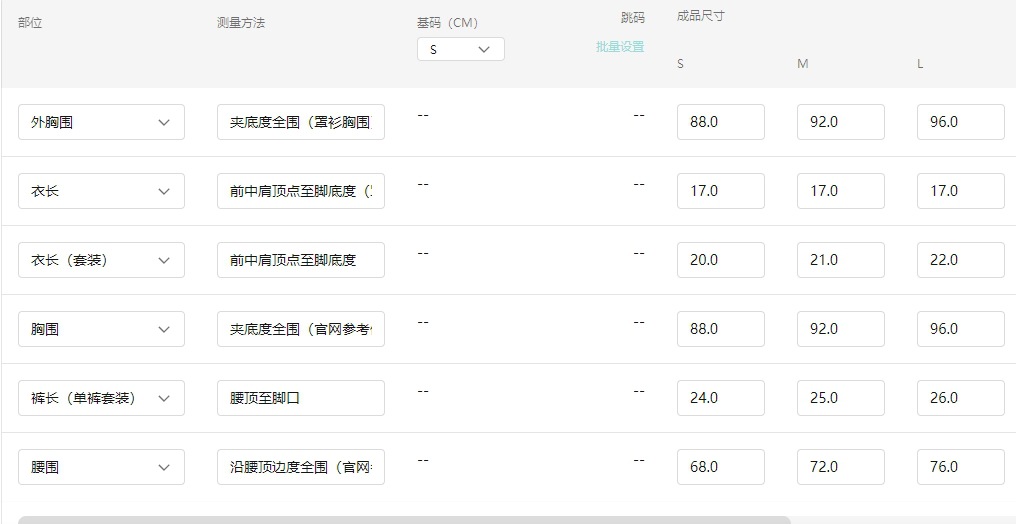Select the 外胸围 size S field 88.0
This screenshot has width=1016, height=524.
click(720, 122)
